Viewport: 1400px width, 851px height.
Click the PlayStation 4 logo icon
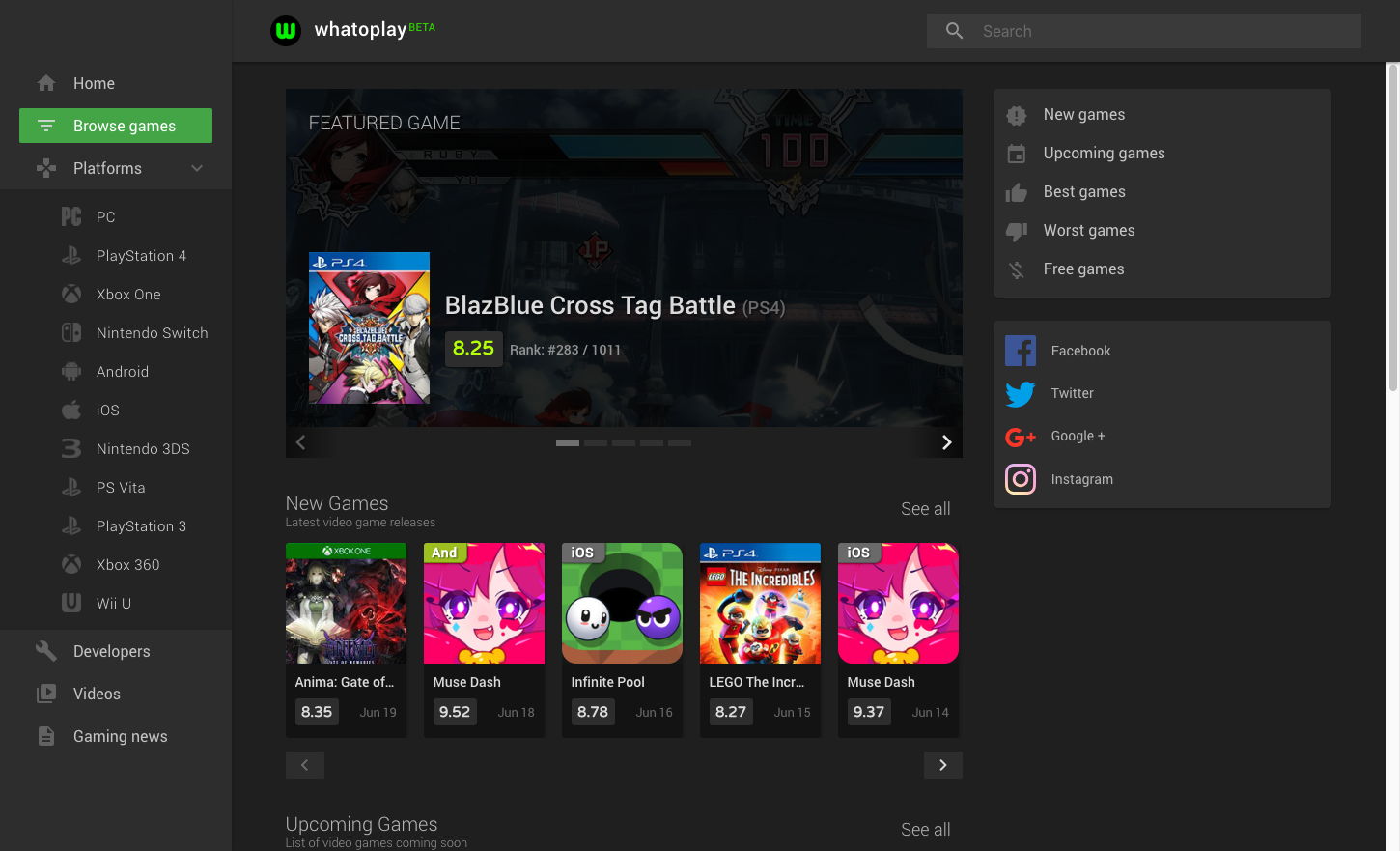coord(71,256)
